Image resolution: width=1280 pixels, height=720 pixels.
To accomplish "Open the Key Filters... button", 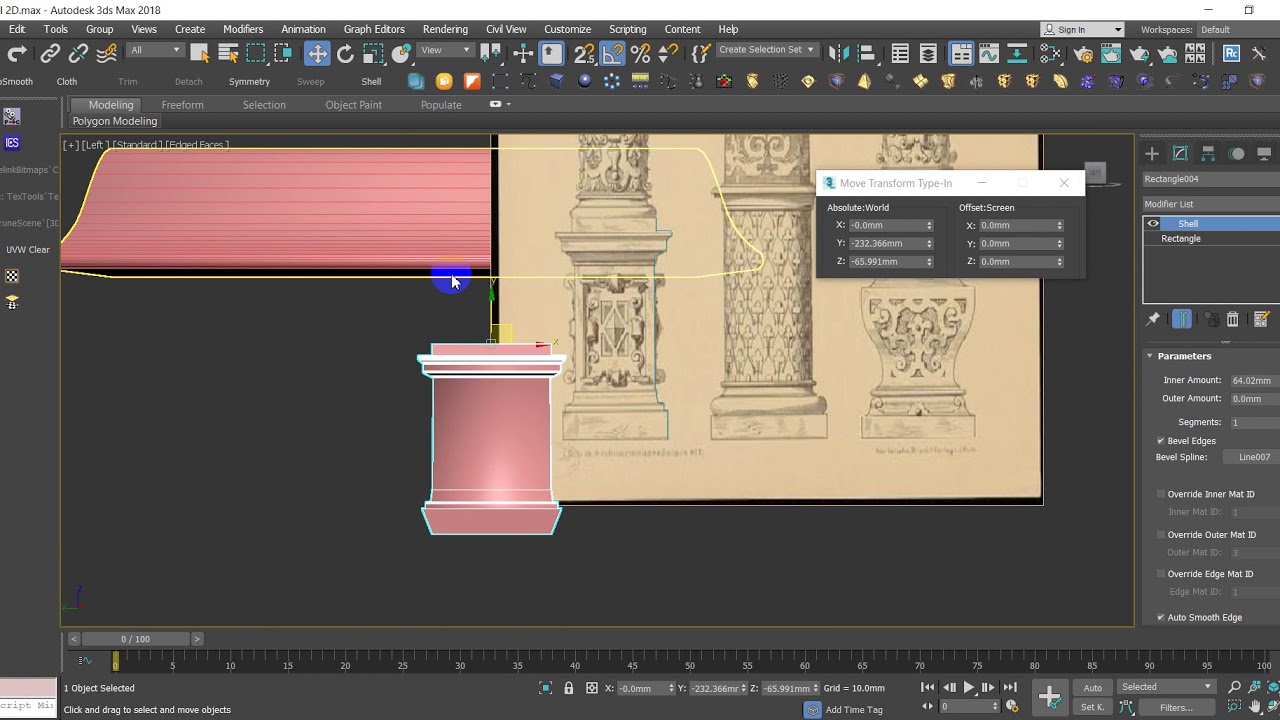I will [x=1176, y=707].
